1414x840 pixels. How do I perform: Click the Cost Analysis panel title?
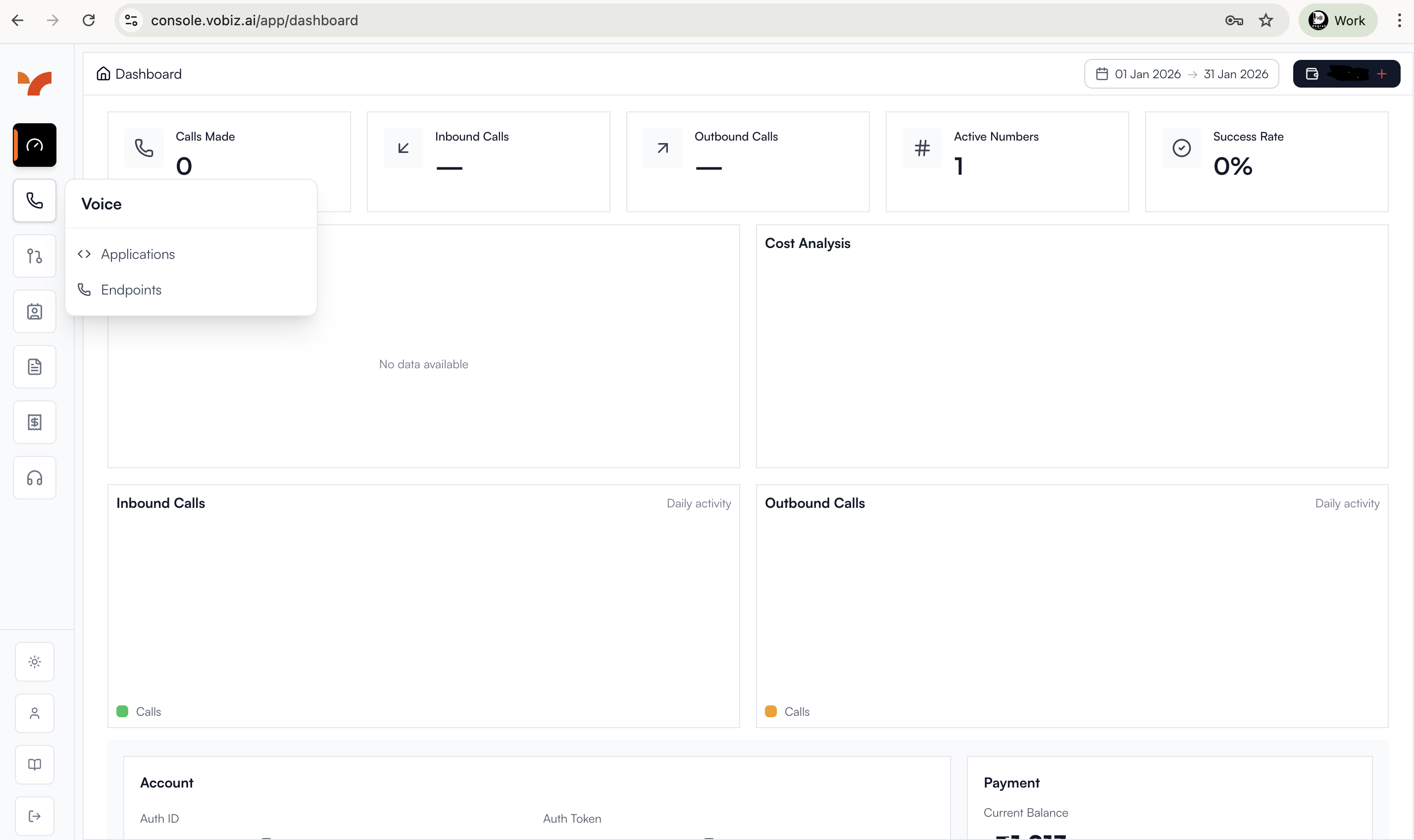[807, 243]
